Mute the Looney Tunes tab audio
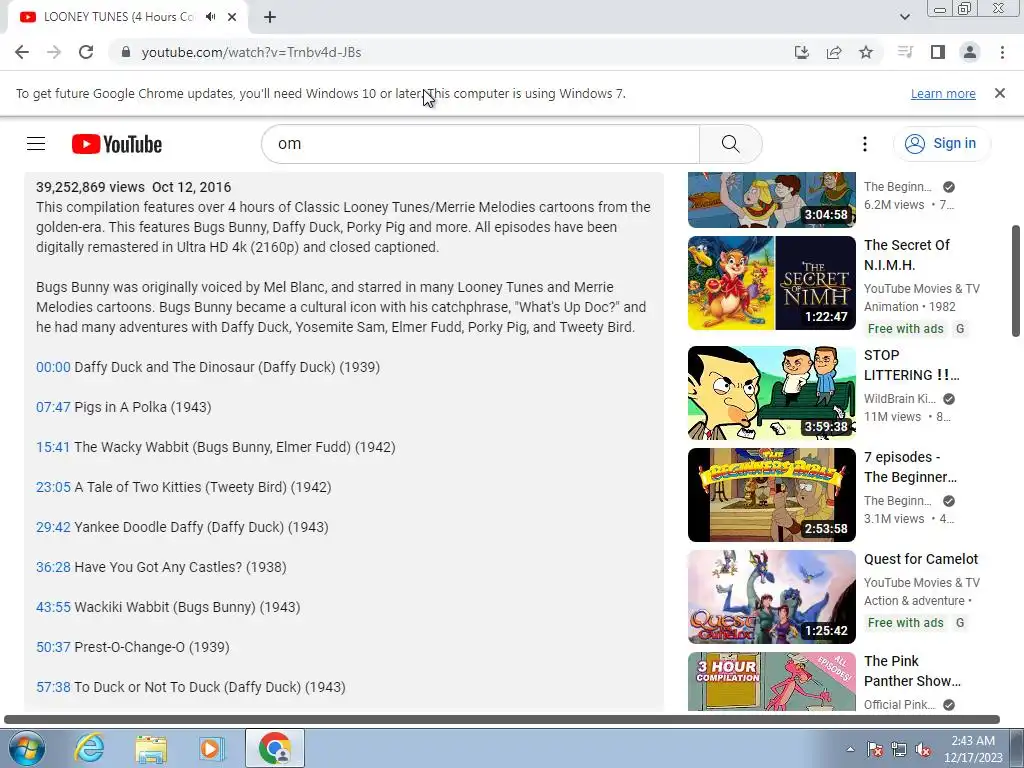This screenshot has height=768, width=1024. coord(210,17)
